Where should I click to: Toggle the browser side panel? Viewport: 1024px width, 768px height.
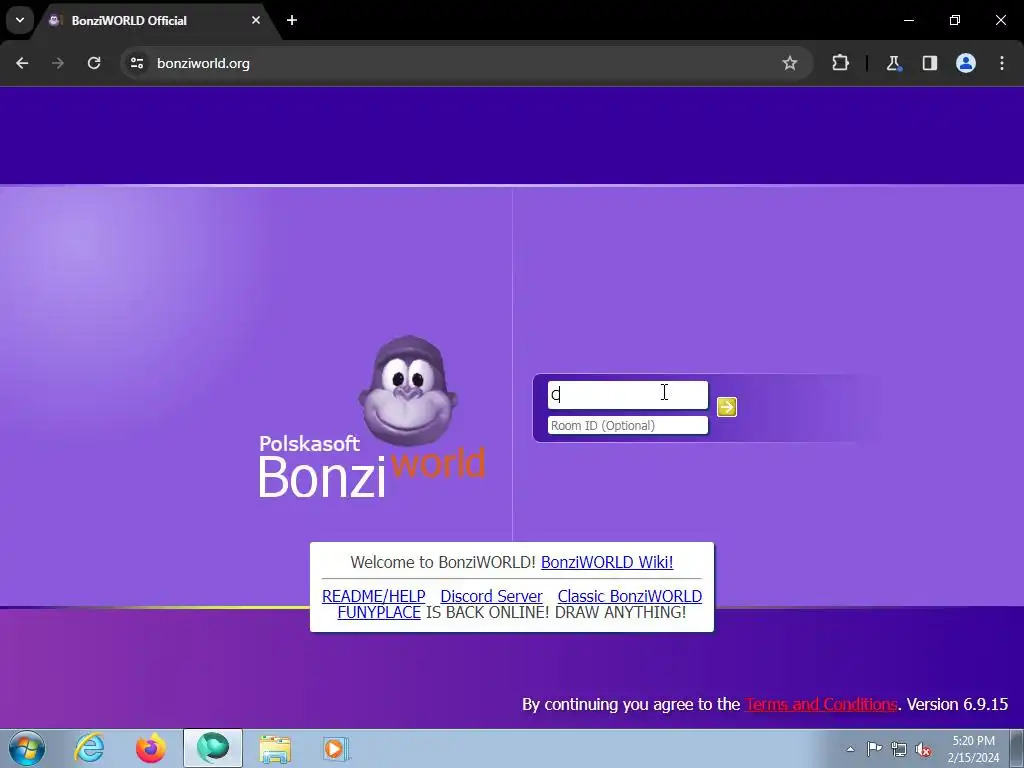(x=929, y=63)
